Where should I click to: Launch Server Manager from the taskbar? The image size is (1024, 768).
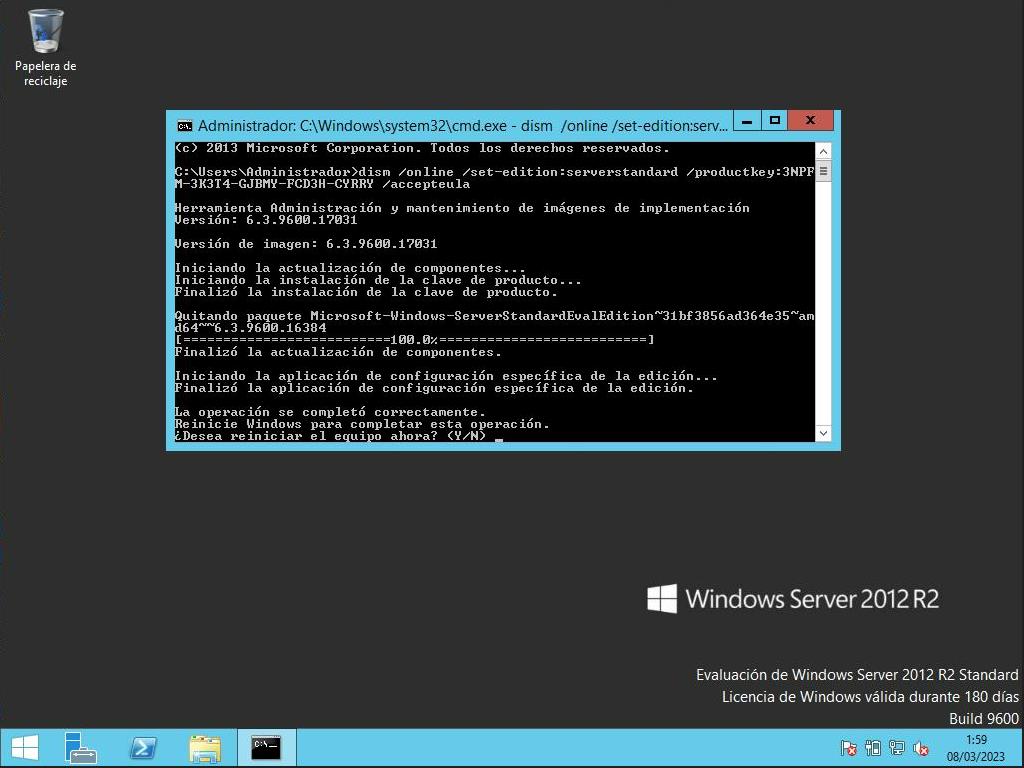pyautogui.click(x=80, y=748)
